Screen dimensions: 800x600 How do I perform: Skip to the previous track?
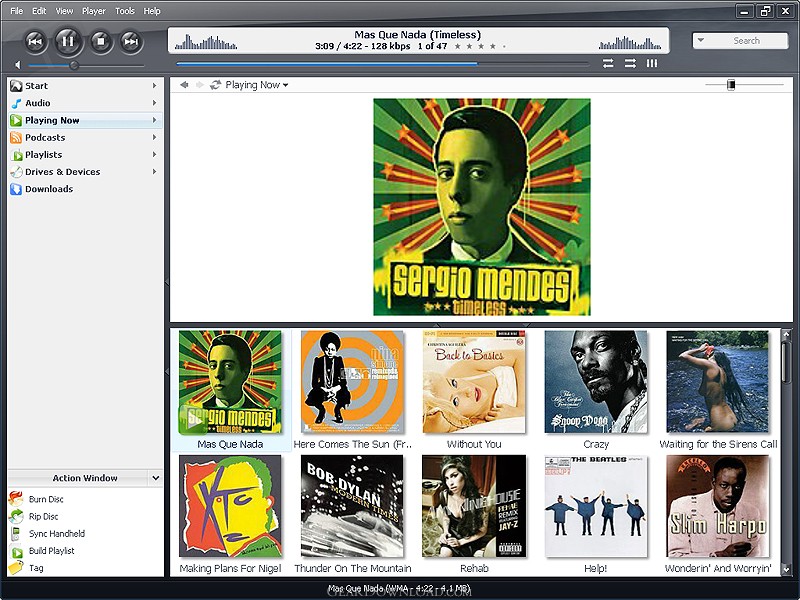(35, 41)
